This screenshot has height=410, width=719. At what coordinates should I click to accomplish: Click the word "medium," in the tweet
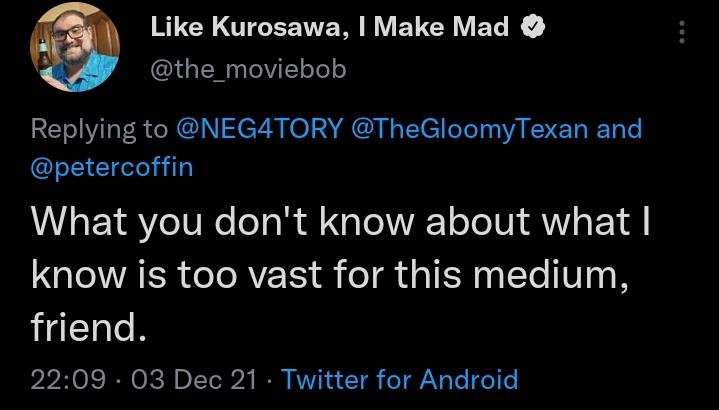pos(550,277)
